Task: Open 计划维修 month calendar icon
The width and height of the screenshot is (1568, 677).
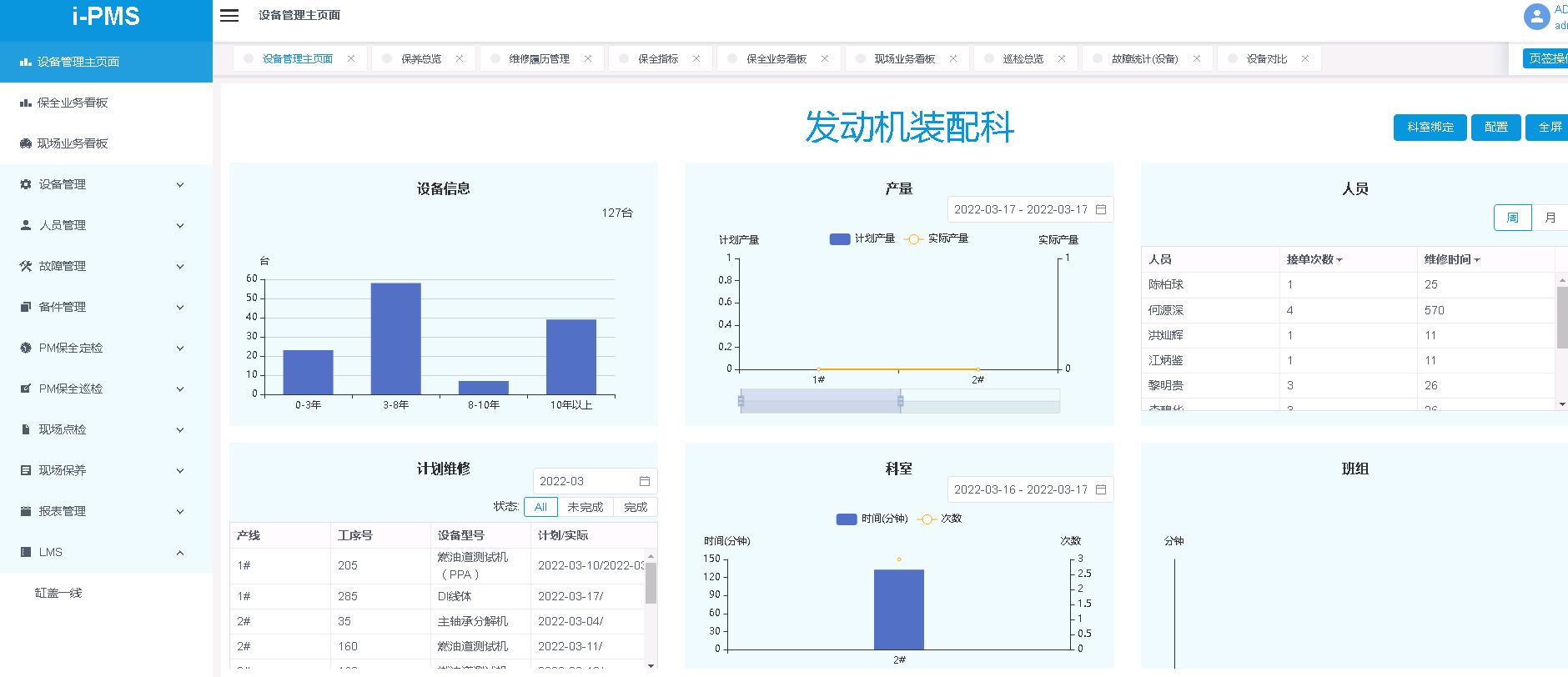Action: pyautogui.click(x=645, y=481)
